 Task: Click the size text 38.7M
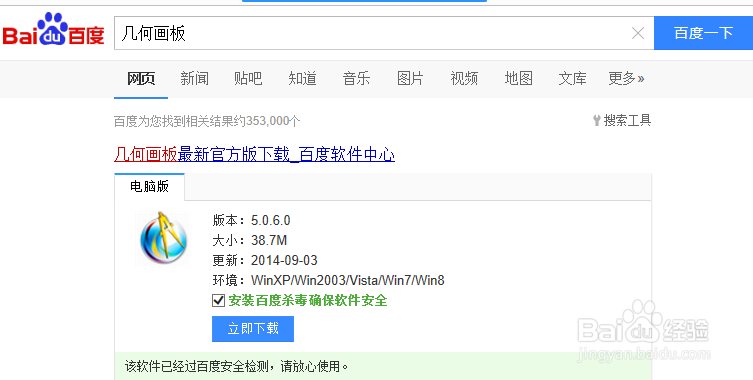269,240
